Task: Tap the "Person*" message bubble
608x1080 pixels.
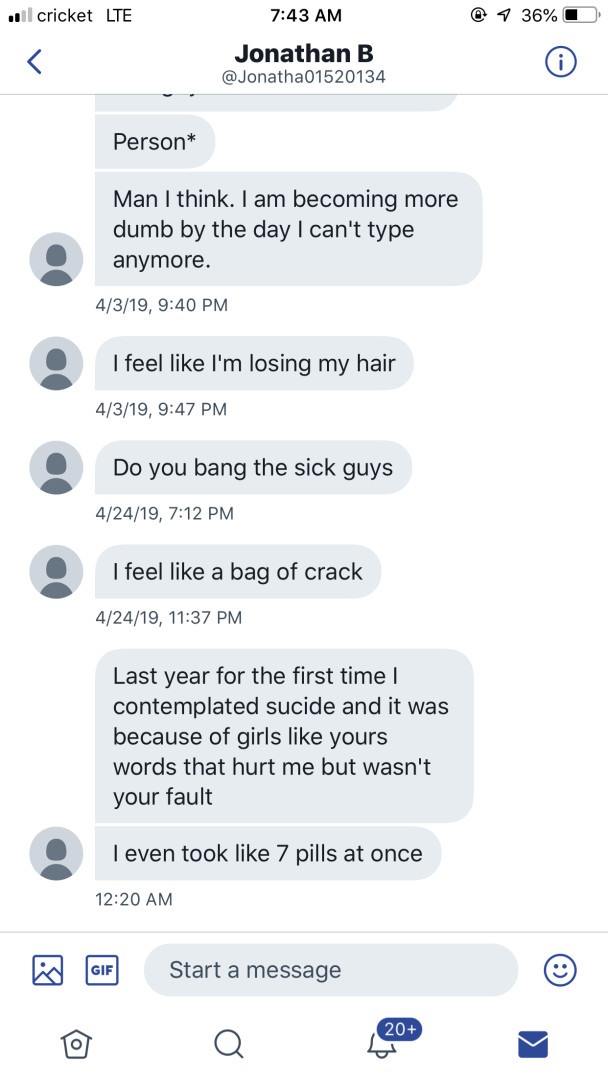Action: point(155,142)
